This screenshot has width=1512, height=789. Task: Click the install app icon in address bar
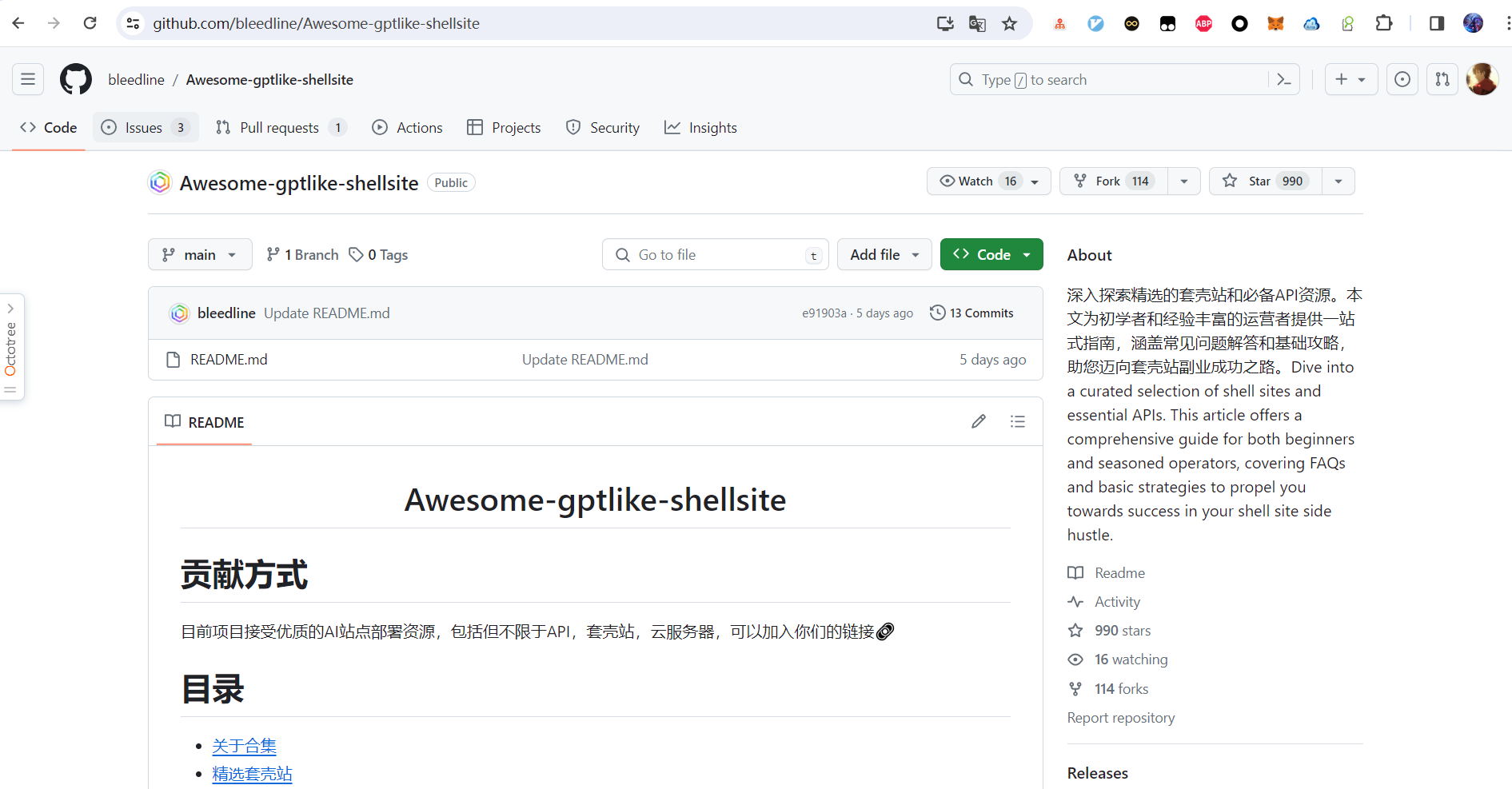tap(945, 23)
